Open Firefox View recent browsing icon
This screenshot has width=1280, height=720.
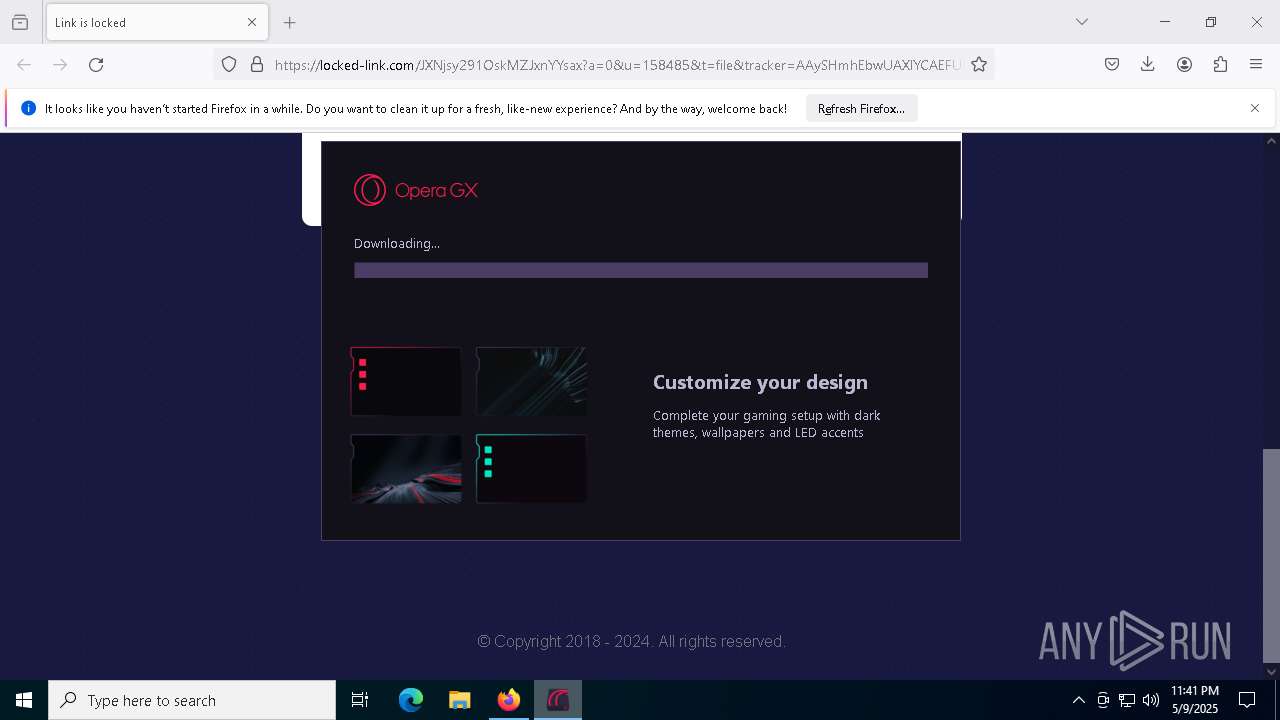tap(20, 22)
